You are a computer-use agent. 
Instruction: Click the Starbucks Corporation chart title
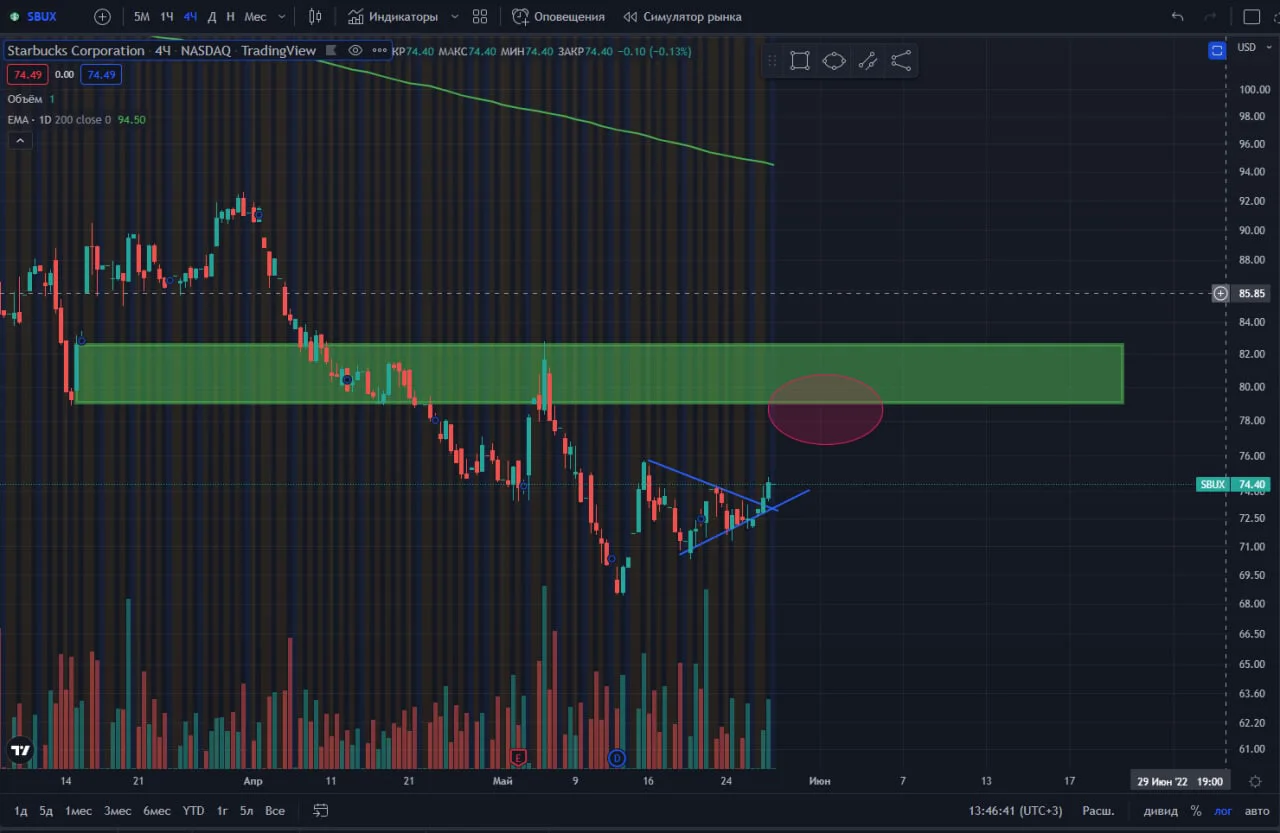76,50
